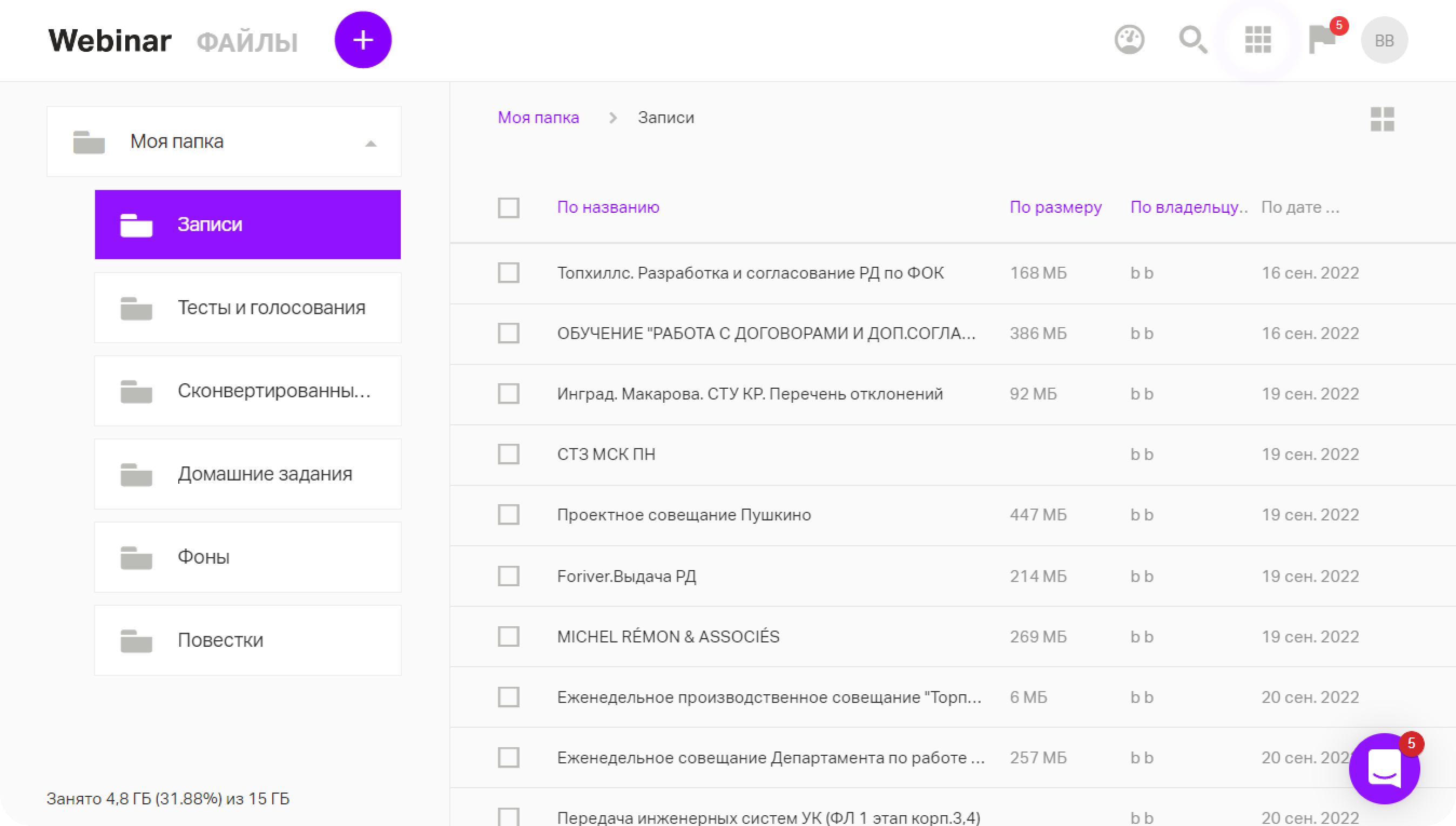Select checkbox for Foriver.Выдача РД

tap(508, 576)
